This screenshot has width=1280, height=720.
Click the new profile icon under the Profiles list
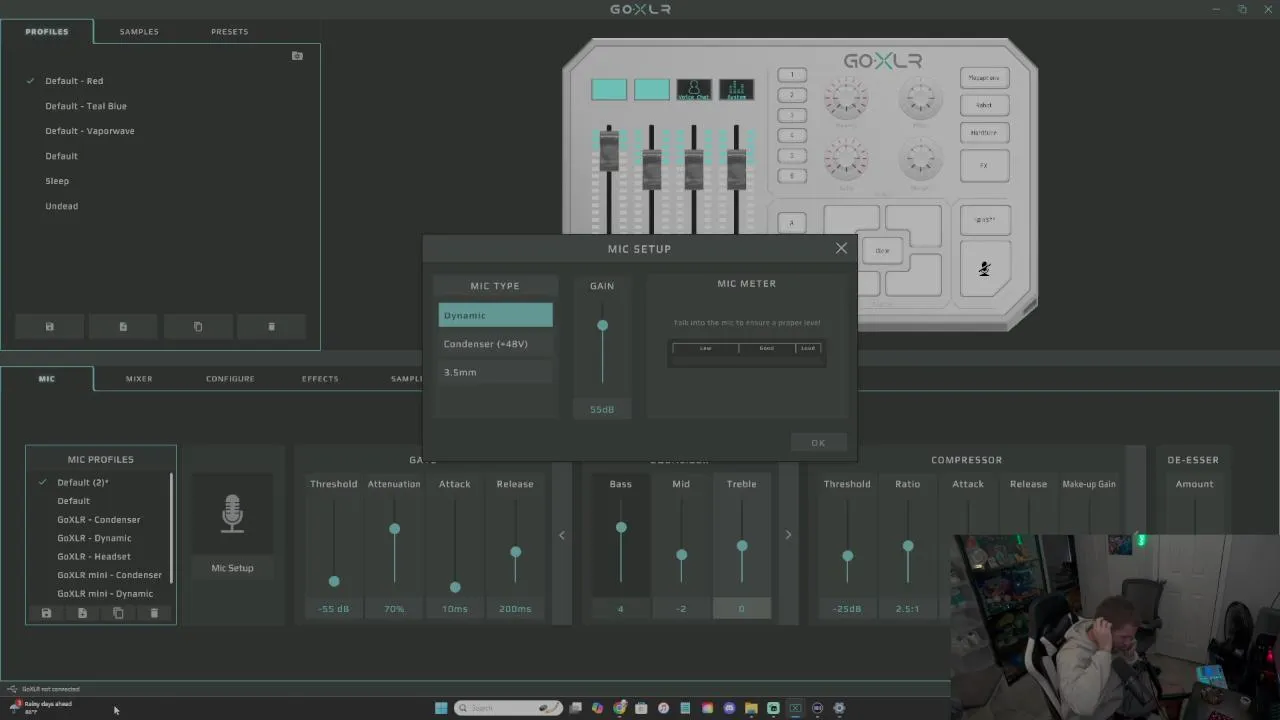[123, 327]
